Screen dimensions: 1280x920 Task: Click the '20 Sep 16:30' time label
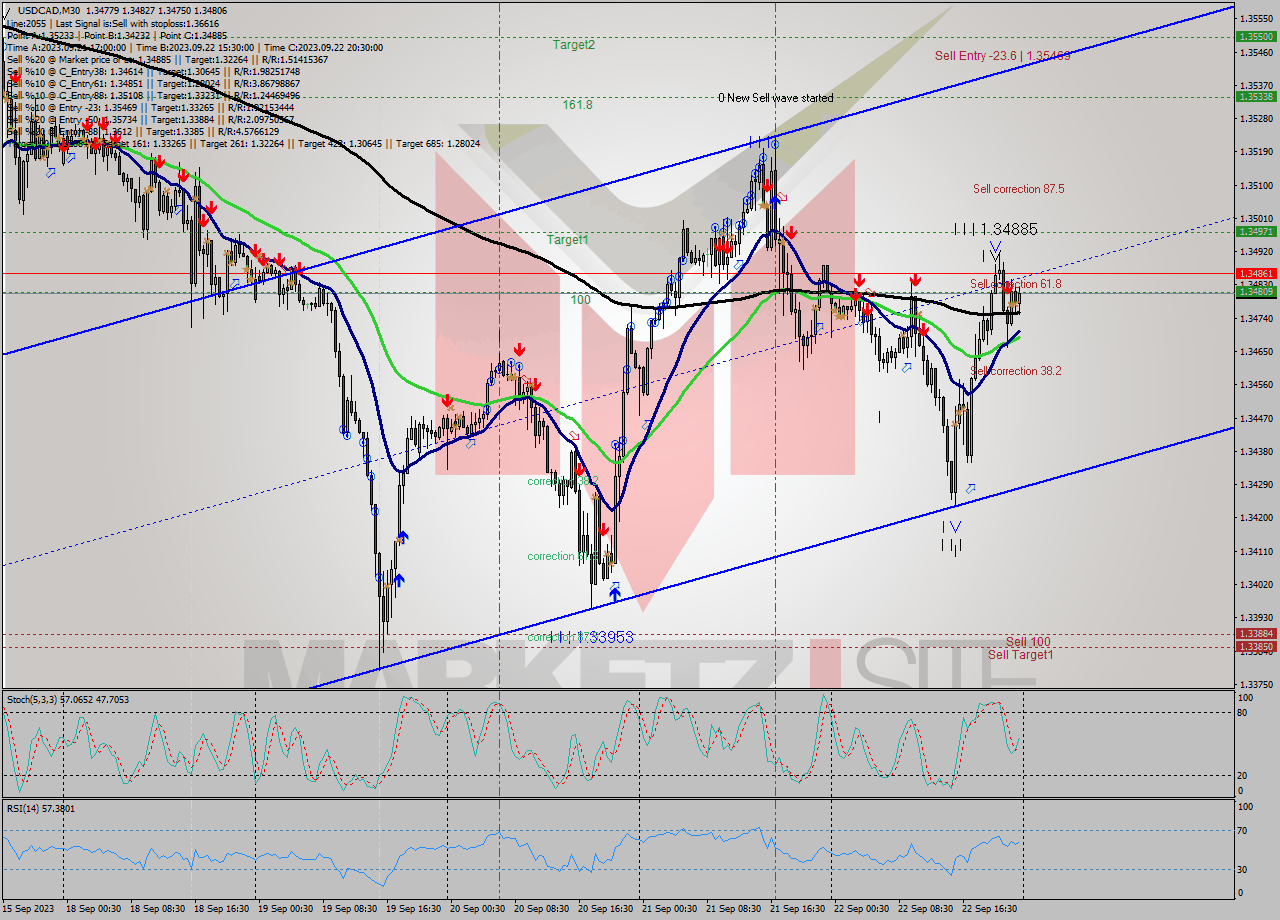[x=604, y=909]
